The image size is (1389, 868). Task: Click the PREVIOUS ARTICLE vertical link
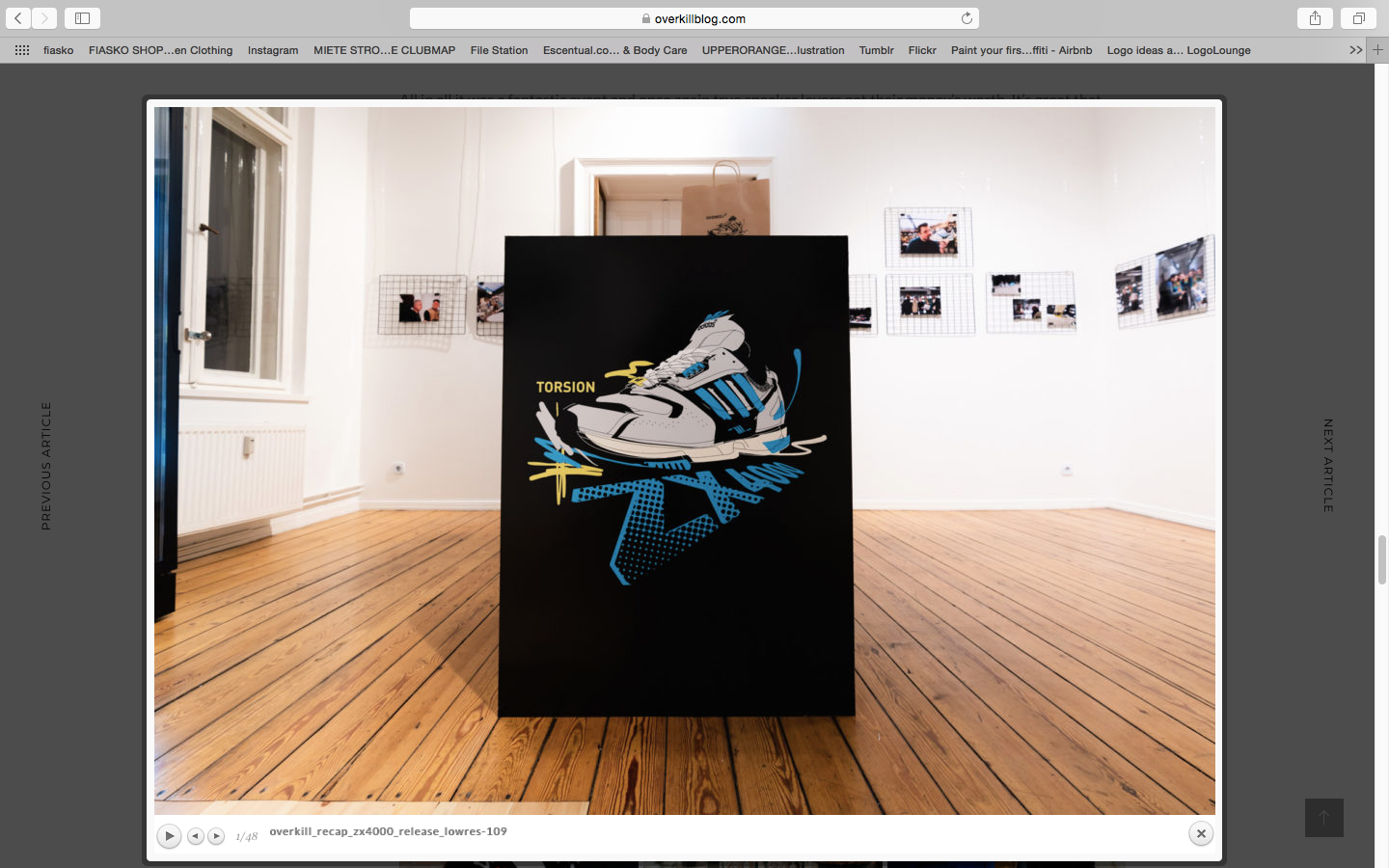45,466
